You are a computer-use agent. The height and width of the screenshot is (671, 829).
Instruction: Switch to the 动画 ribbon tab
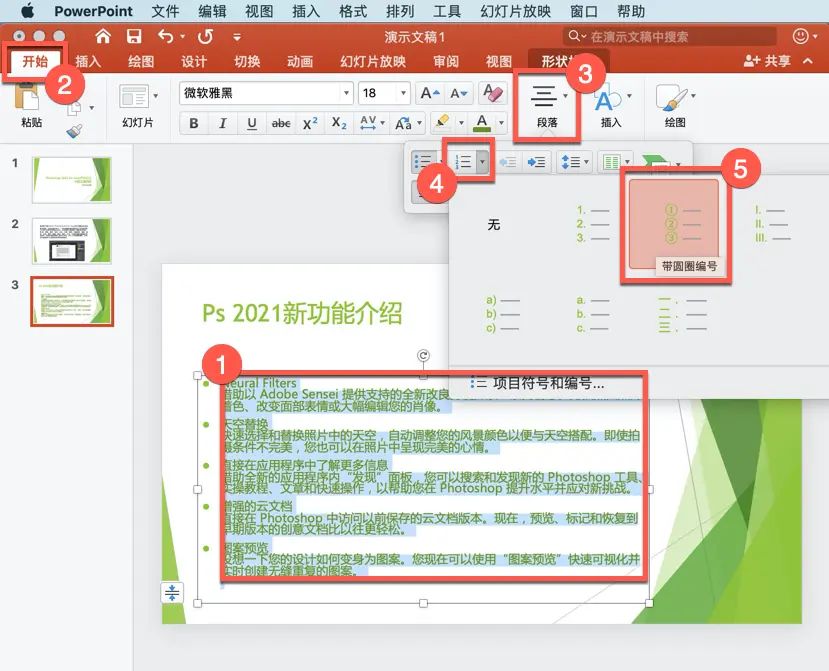pos(300,61)
